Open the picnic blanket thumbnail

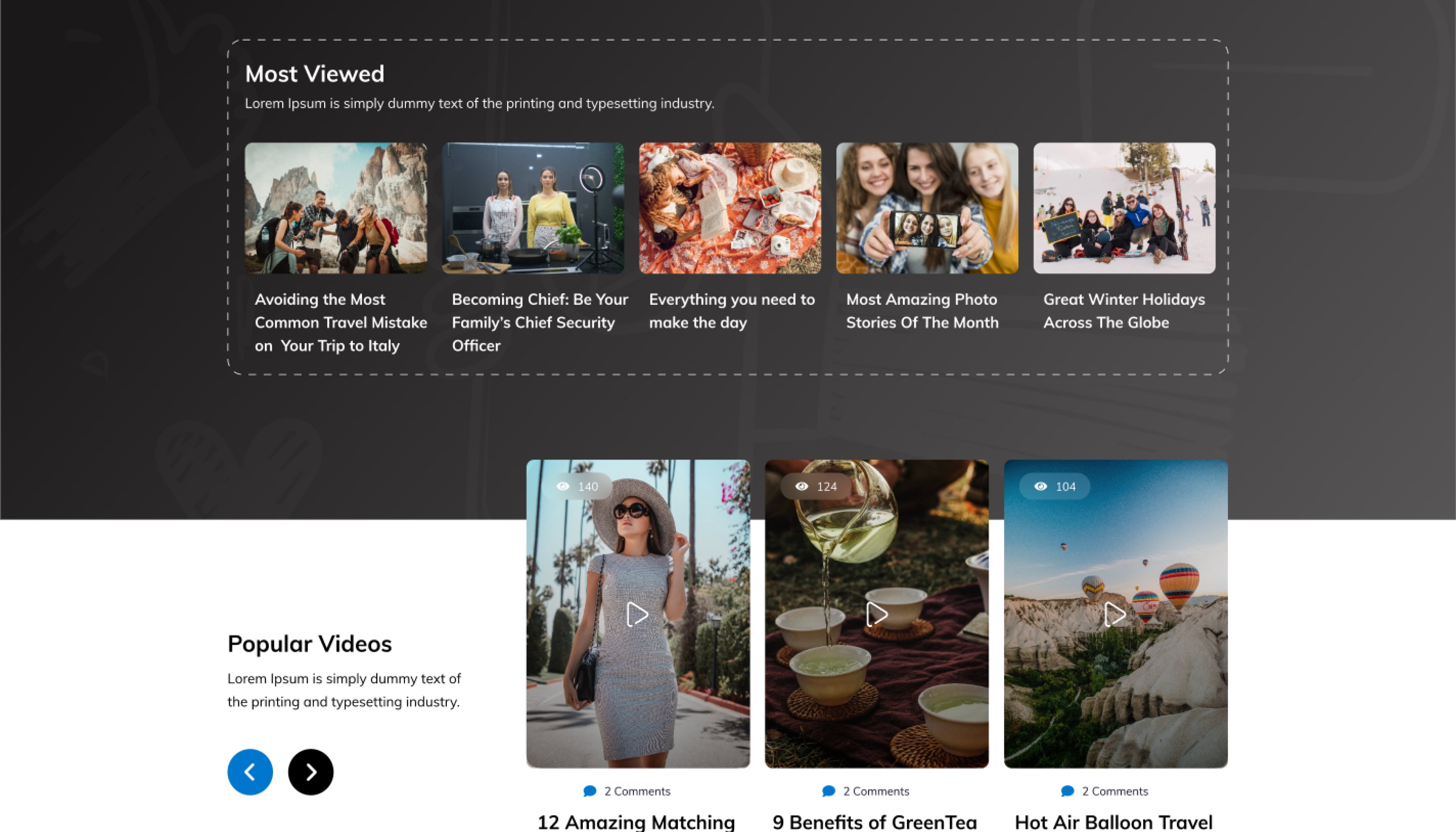[730, 208]
